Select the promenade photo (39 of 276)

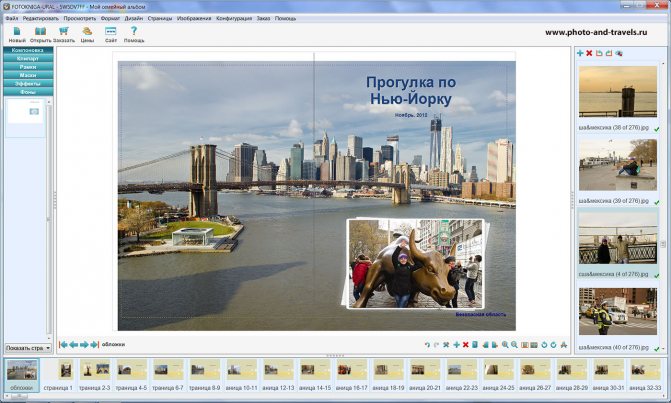click(618, 165)
